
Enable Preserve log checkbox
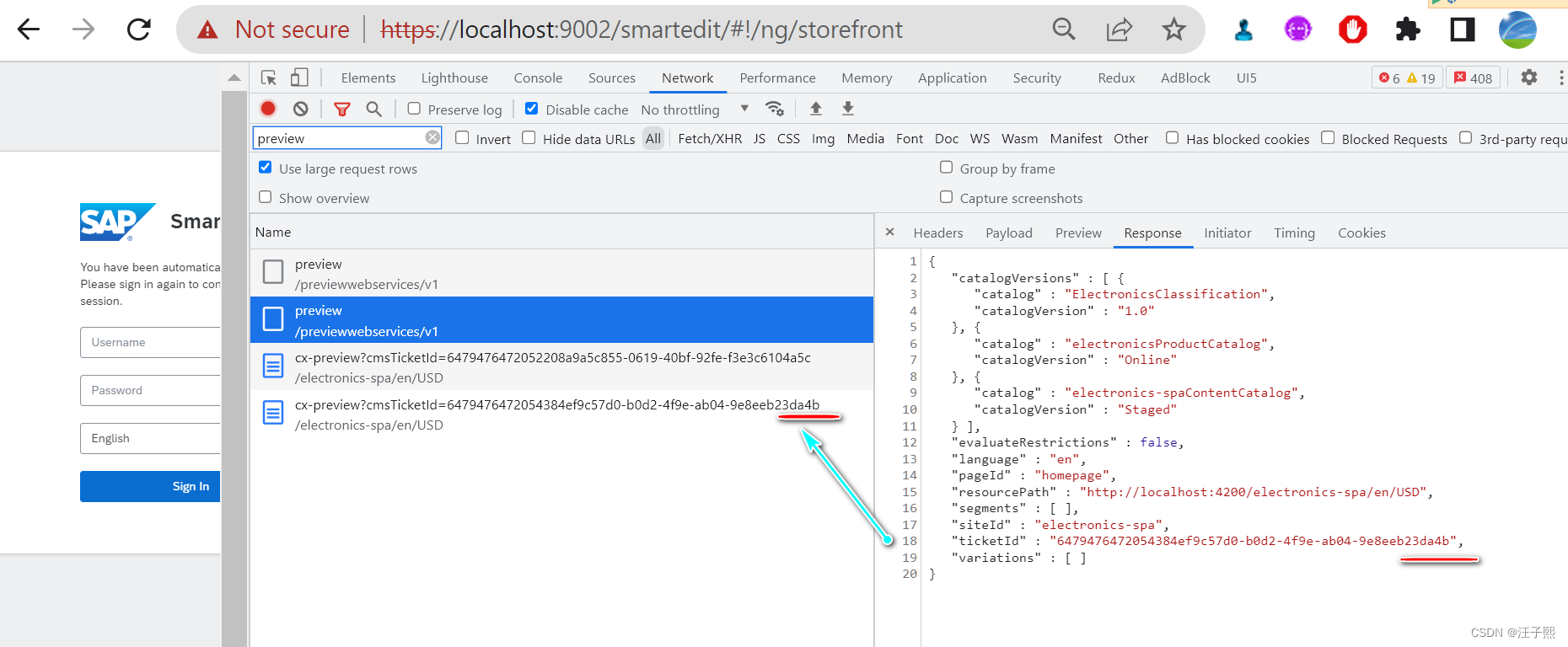point(414,109)
